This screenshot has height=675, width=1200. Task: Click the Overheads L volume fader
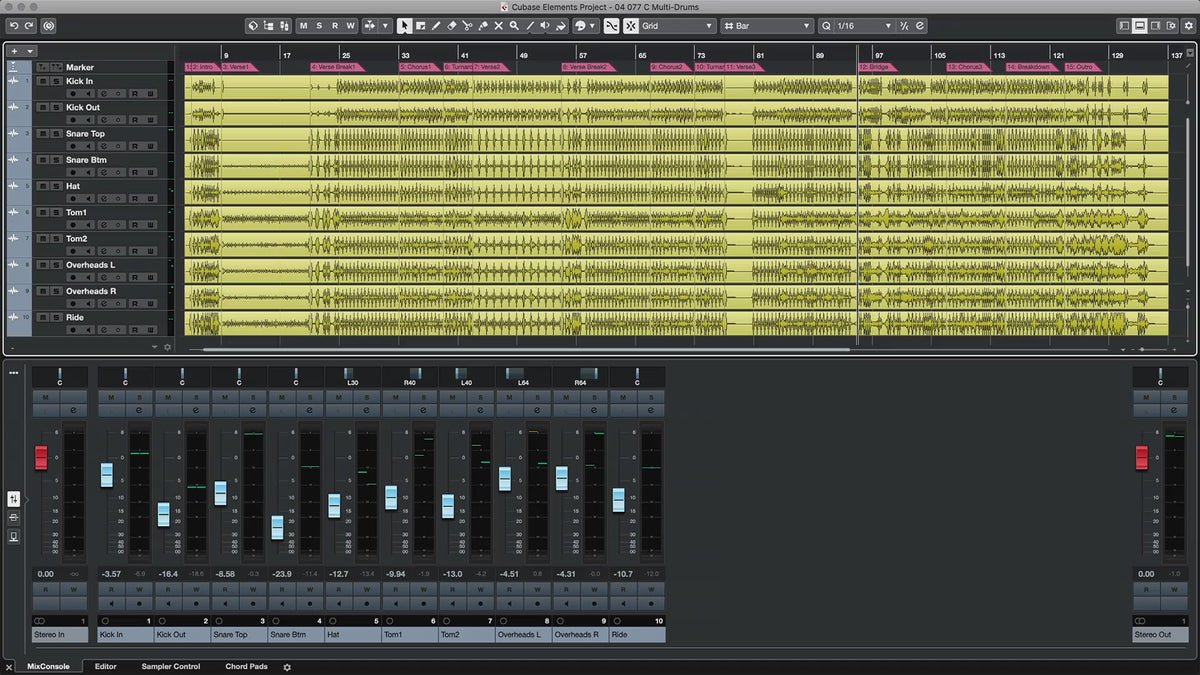505,479
